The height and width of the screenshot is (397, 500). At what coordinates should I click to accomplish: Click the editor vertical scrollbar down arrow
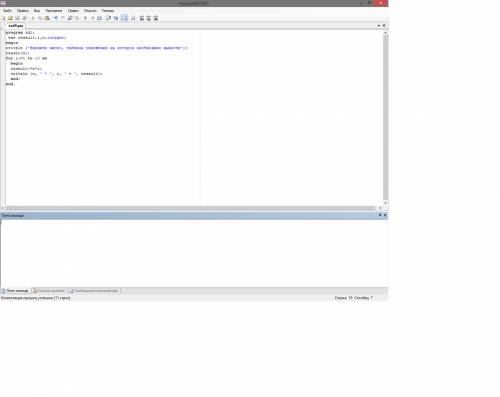pyautogui.click(x=385, y=203)
